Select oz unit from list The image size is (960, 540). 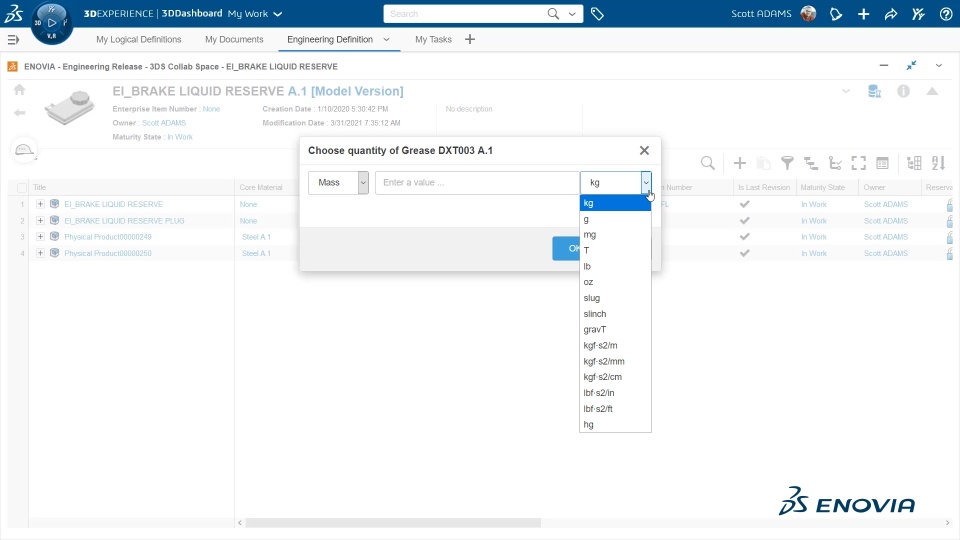tap(615, 282)
